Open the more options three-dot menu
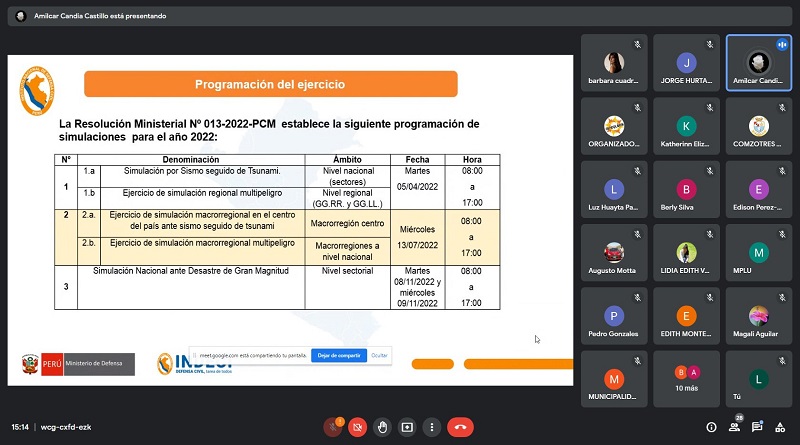This screenshot has width=800, height=445. [432, 427]
